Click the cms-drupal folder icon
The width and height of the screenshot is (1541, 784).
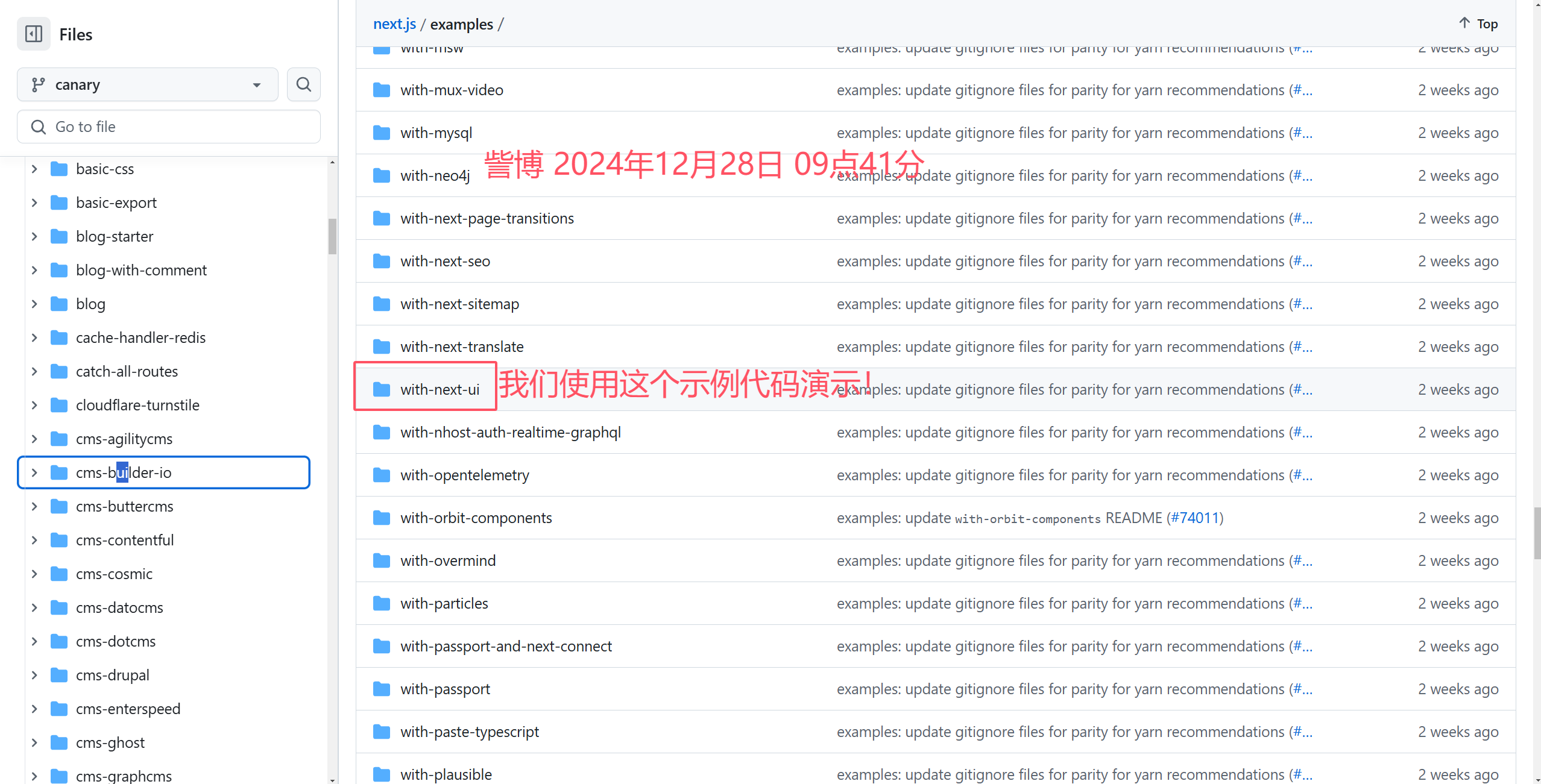tap(59, 675)
